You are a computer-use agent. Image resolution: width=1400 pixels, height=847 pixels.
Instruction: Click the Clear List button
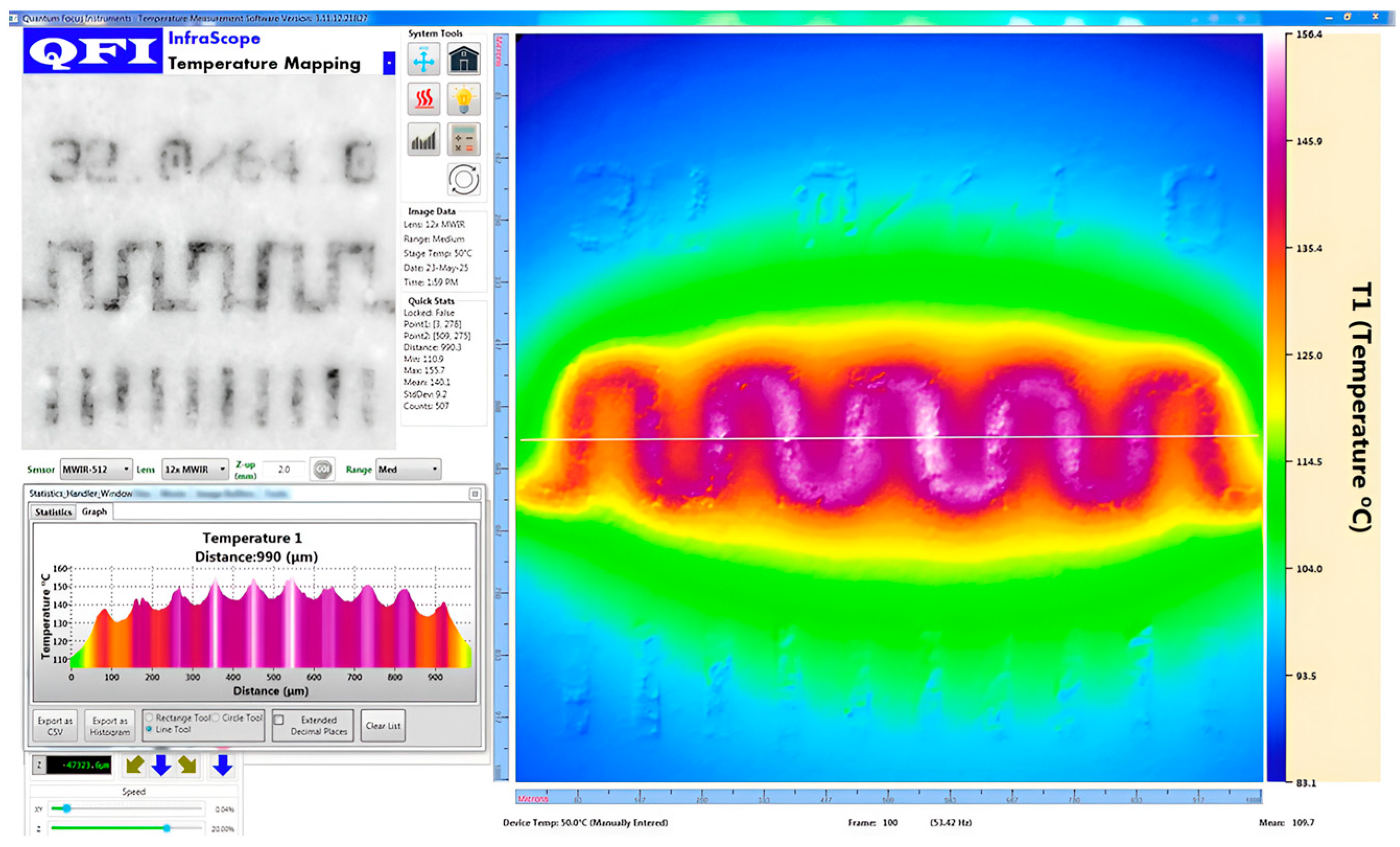(x=383, y=726)
